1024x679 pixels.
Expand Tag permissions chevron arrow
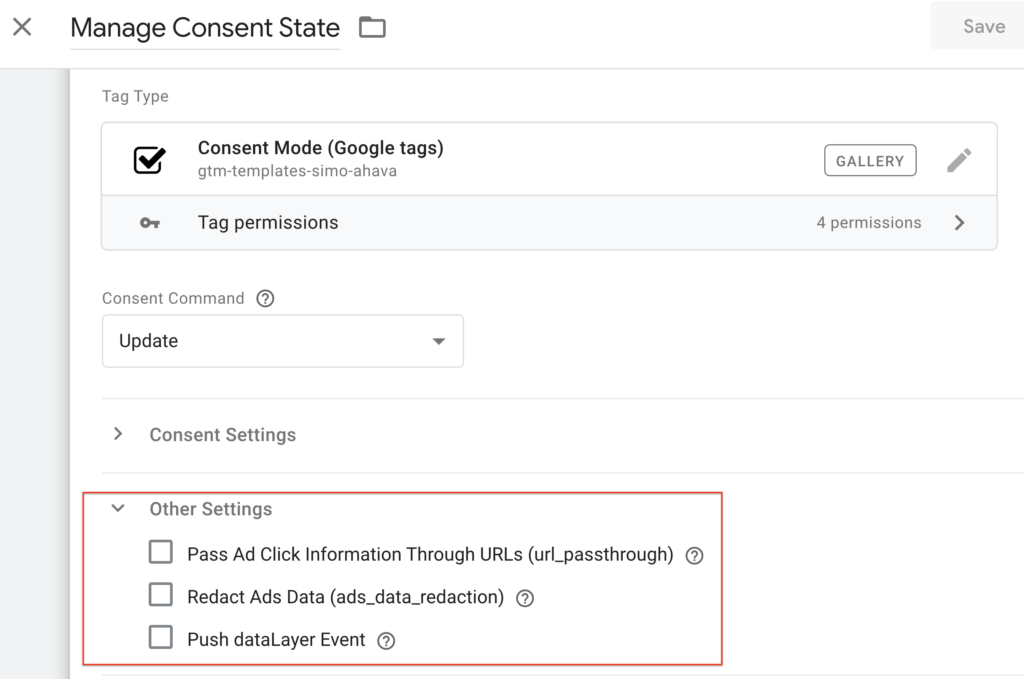959,223
